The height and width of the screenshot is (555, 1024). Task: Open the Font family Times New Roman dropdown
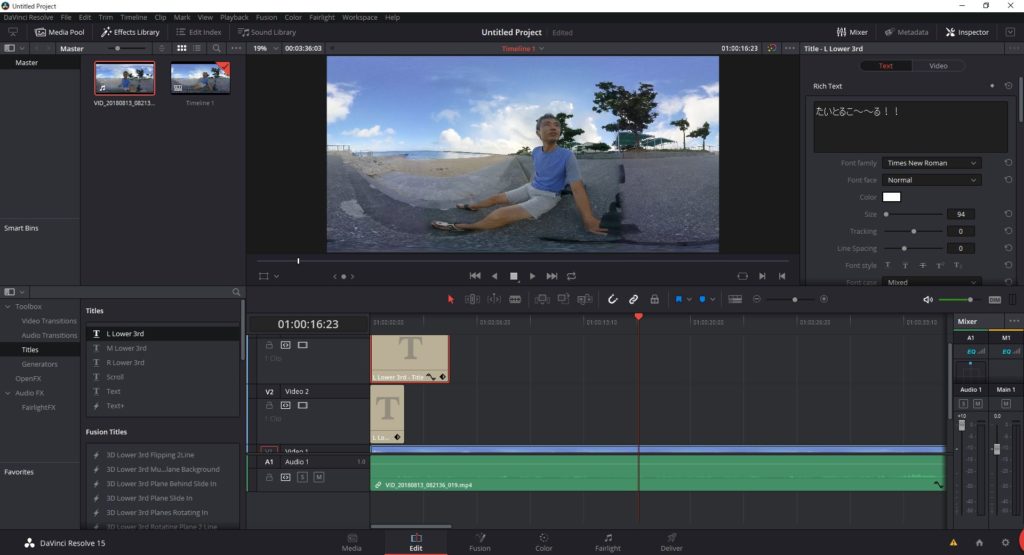point(931,163)
